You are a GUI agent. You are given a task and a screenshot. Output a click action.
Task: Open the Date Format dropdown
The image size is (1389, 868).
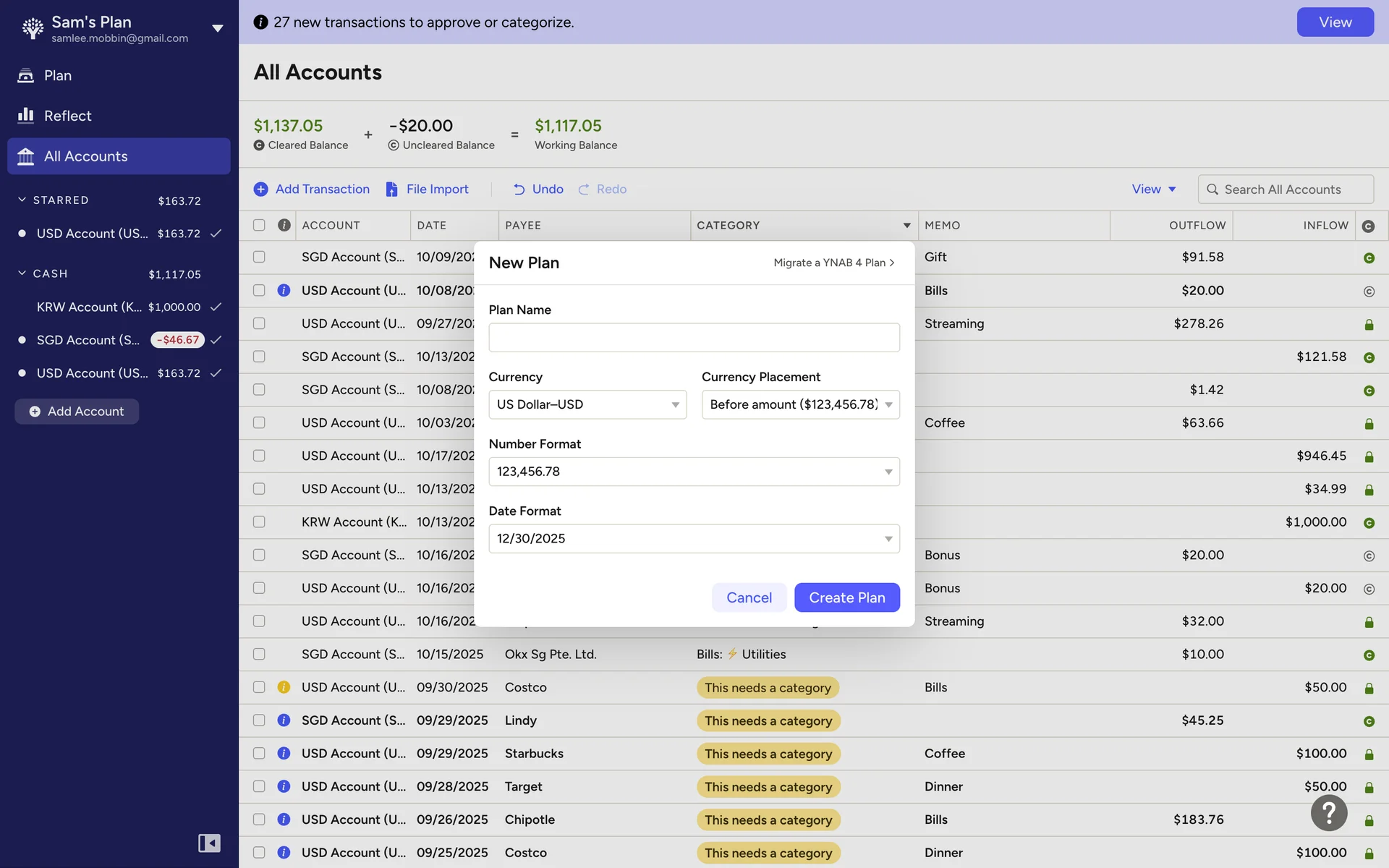coord(693,538)
